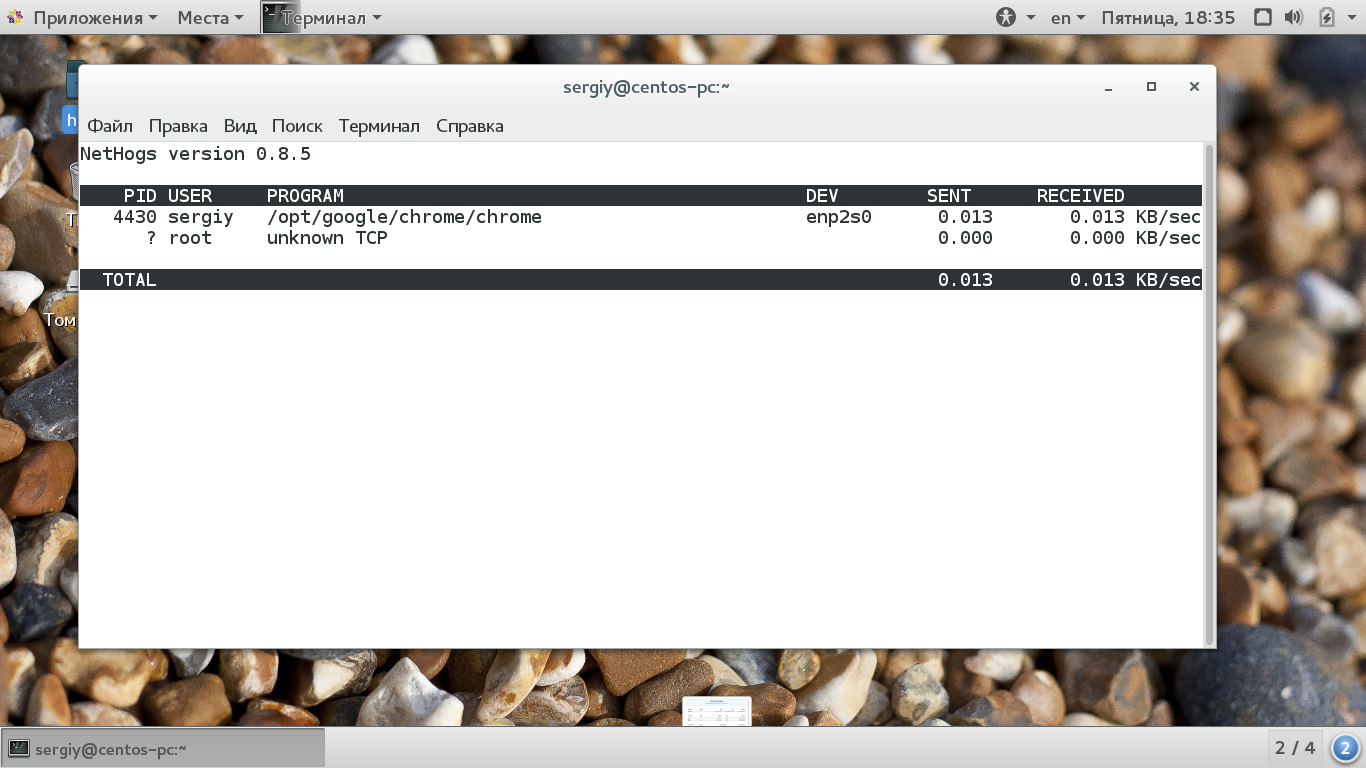The height and width of the screenshot is (768, 1366).
Task: Click the accessibility icon in top panel
Action: click(x=1006, y=17)
